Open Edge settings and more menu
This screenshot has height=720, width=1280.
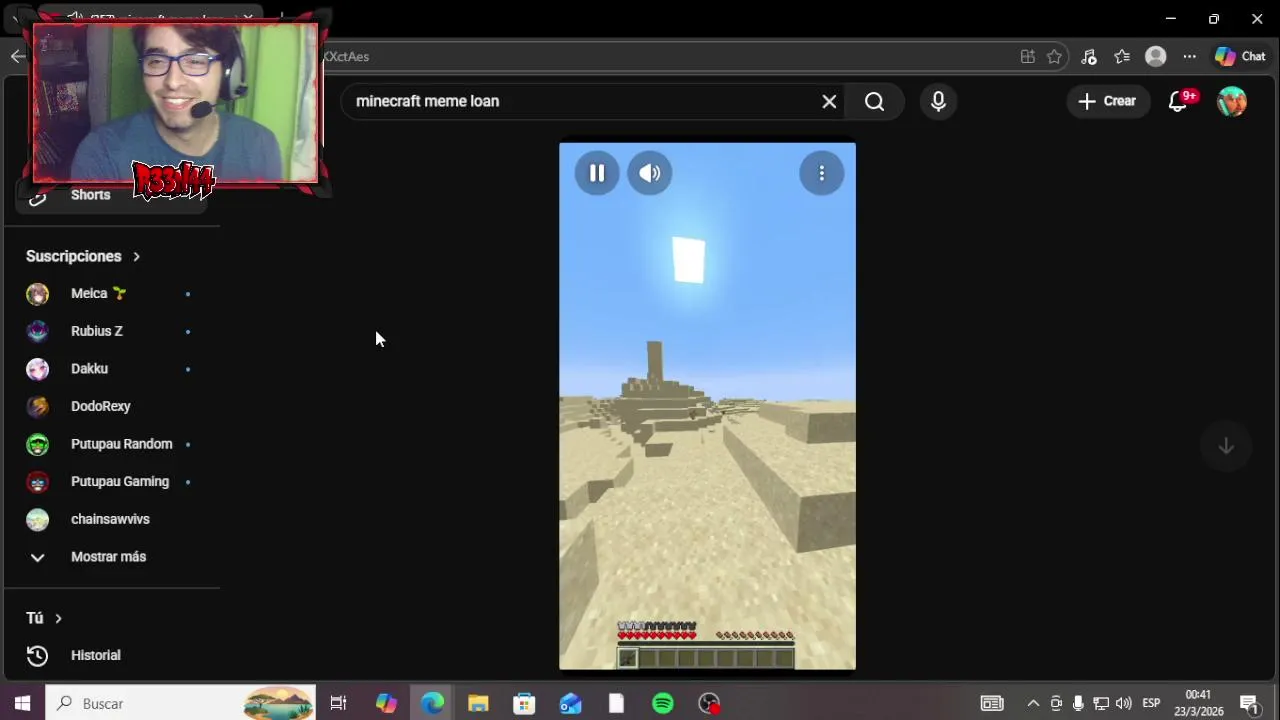[1189, 57]
